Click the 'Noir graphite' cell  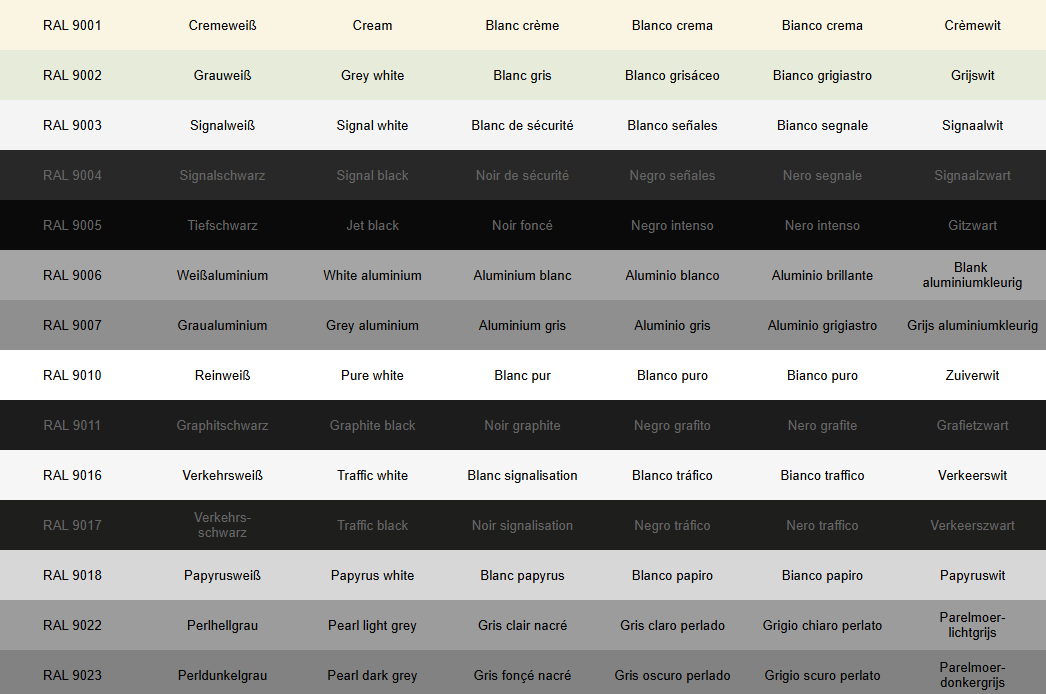522,425
